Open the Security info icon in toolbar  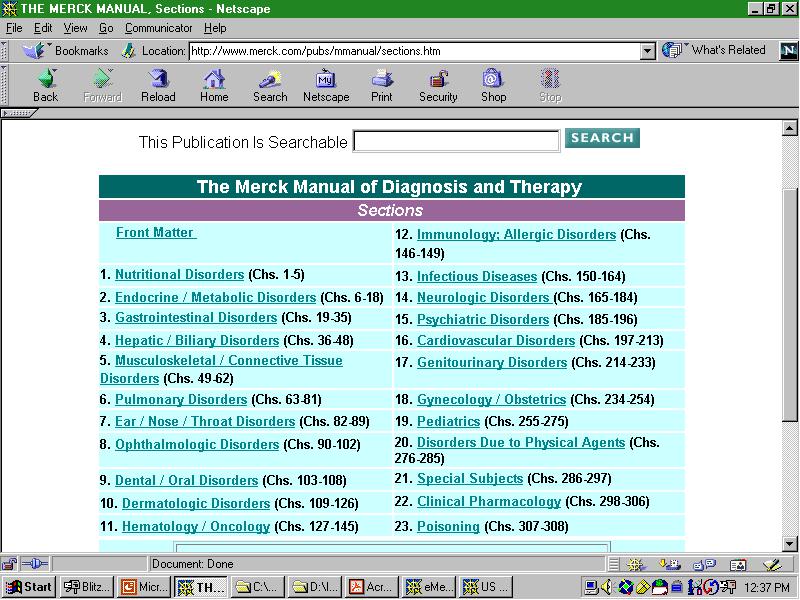point(438,85)
